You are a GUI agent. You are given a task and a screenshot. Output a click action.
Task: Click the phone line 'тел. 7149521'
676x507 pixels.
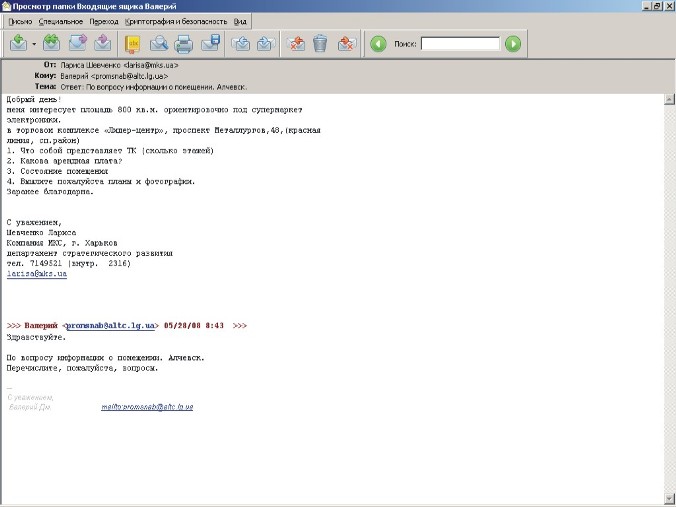pos(69,263)
